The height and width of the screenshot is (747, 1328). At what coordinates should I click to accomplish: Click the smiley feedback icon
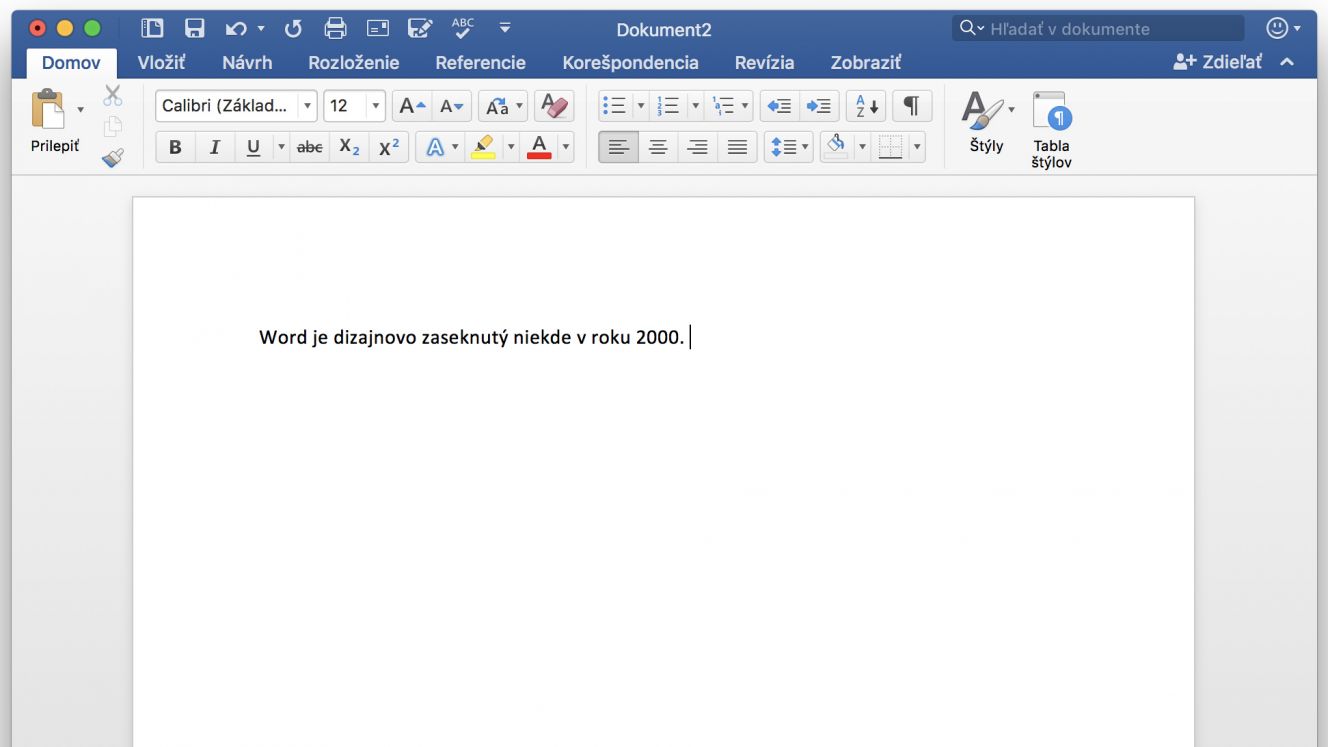pos(1277,28)
